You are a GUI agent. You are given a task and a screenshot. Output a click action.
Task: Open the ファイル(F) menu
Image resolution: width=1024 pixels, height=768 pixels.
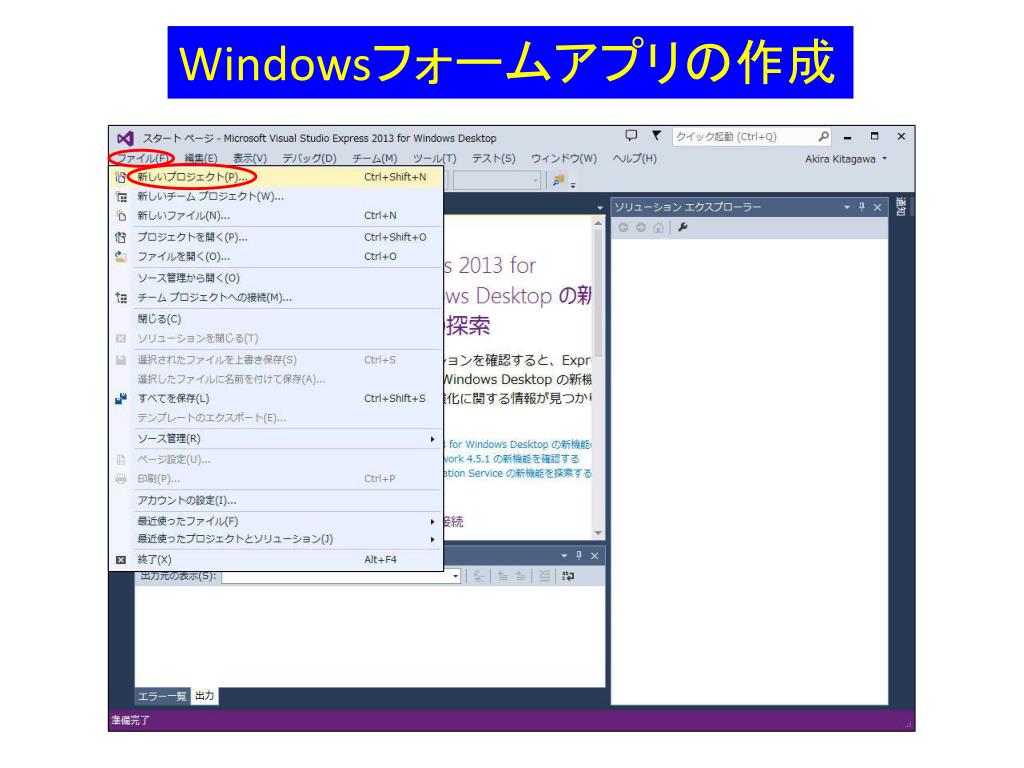[142, 158]
